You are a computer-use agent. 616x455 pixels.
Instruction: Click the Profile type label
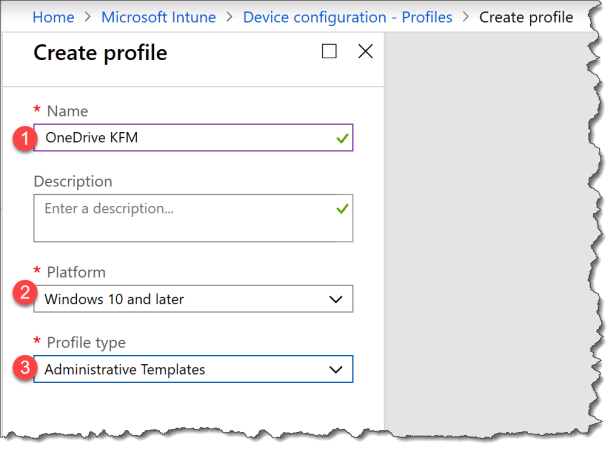tap(86, 343)
